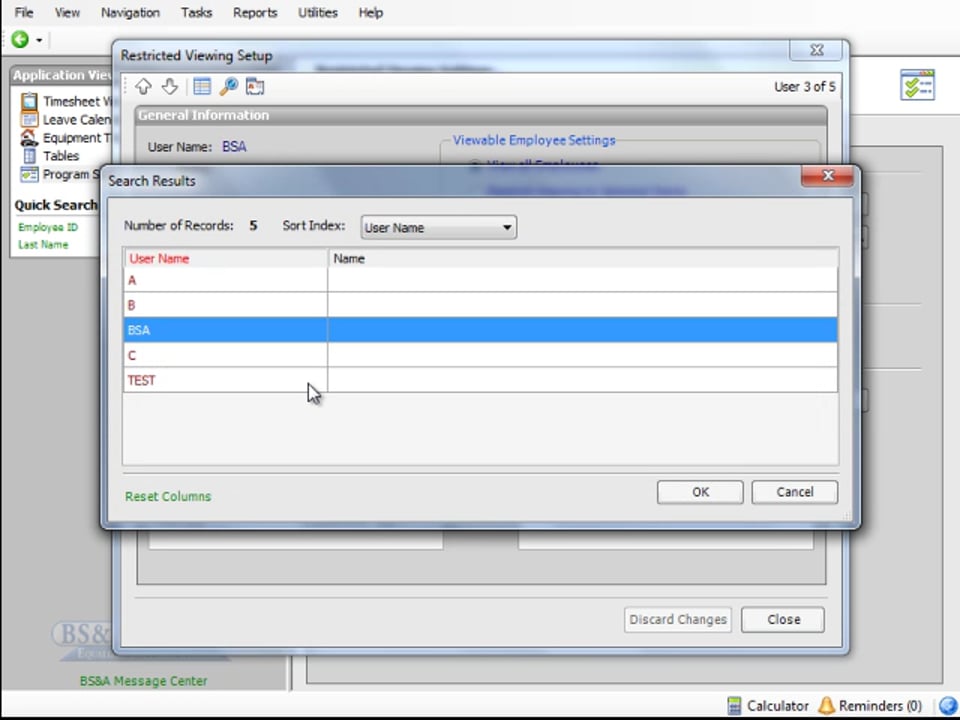Click the checklist icon in the top right
960x720 pixels.
917,84
